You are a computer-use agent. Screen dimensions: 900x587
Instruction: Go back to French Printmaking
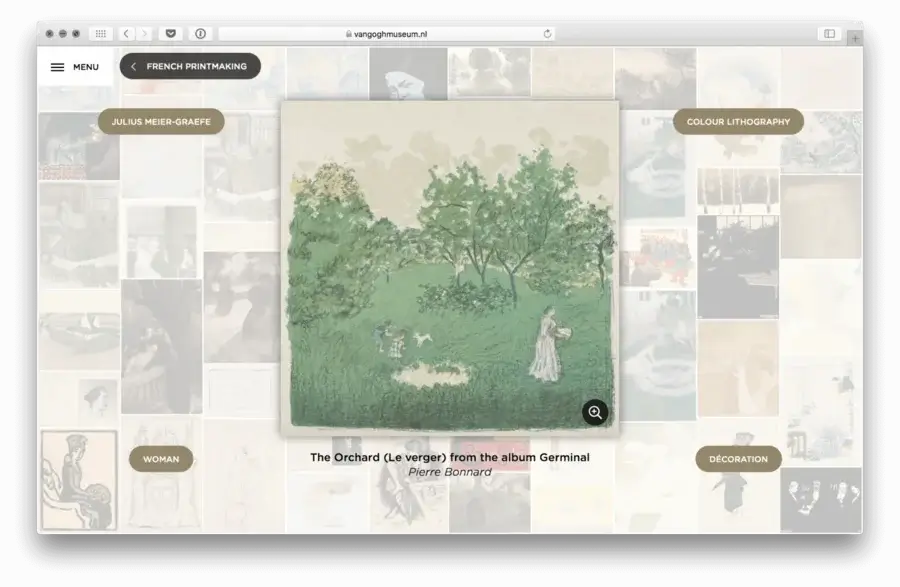(190, 66)
